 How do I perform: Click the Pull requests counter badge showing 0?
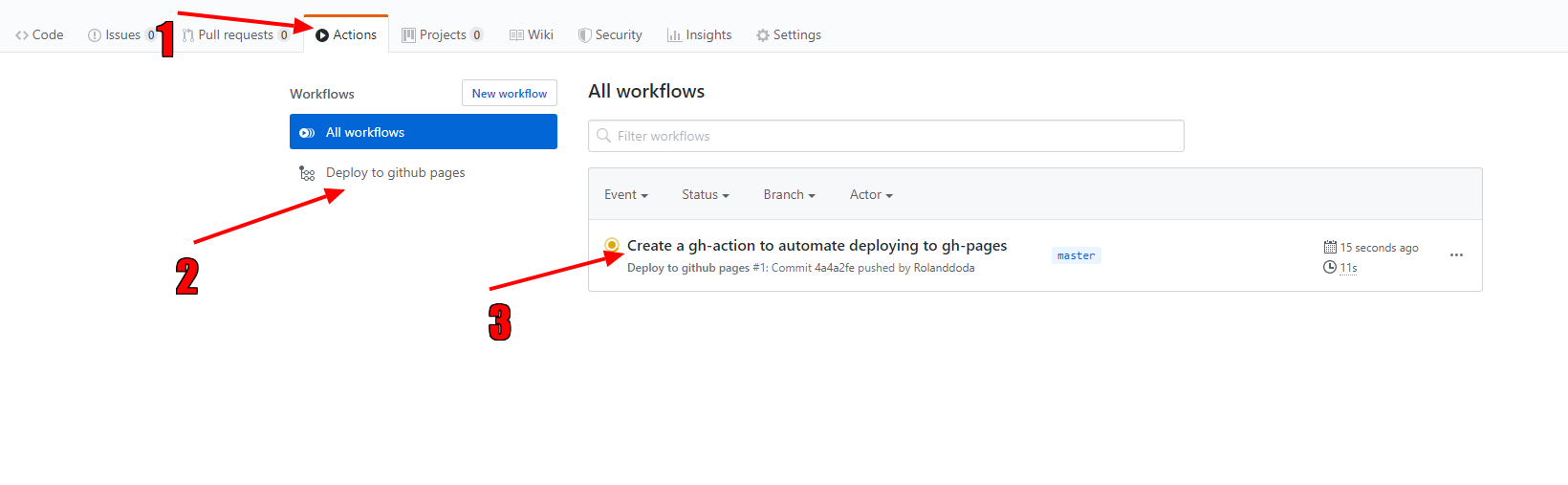tap(284, 35)
